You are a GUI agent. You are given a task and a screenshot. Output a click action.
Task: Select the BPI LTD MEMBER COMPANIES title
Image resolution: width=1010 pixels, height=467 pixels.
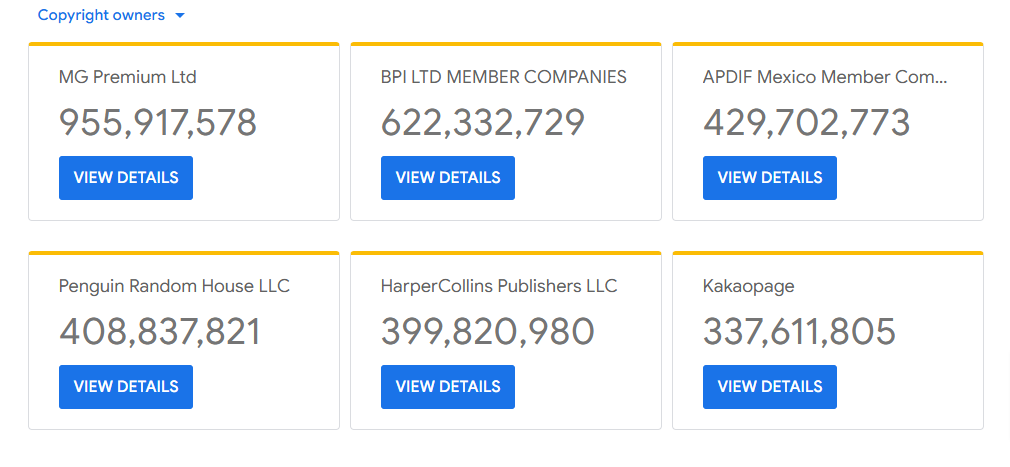pos(504,77)
